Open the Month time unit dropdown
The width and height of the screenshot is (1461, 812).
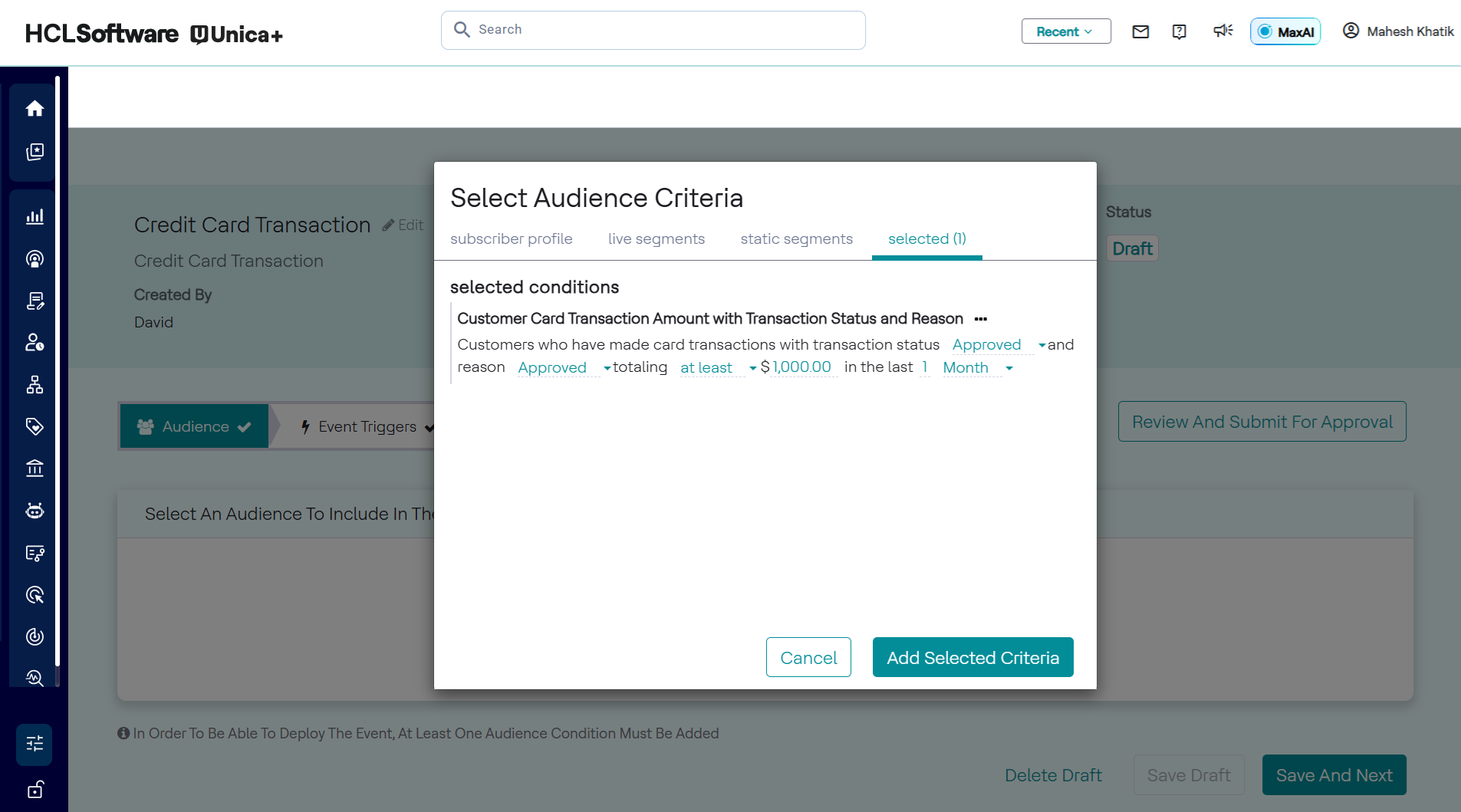tap(977, 368)
